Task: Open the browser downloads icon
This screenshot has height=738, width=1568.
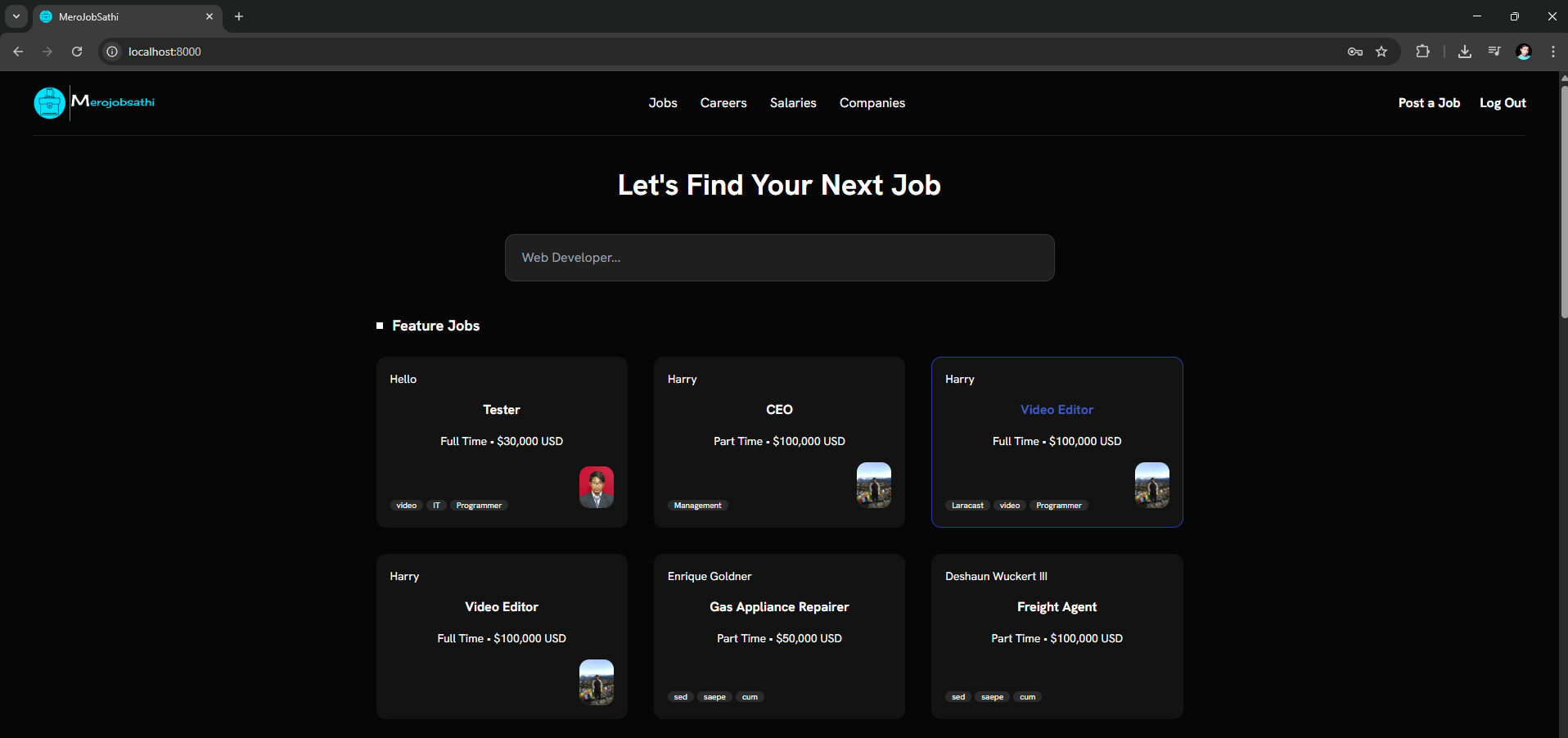Action: (x=1465, y=52)
